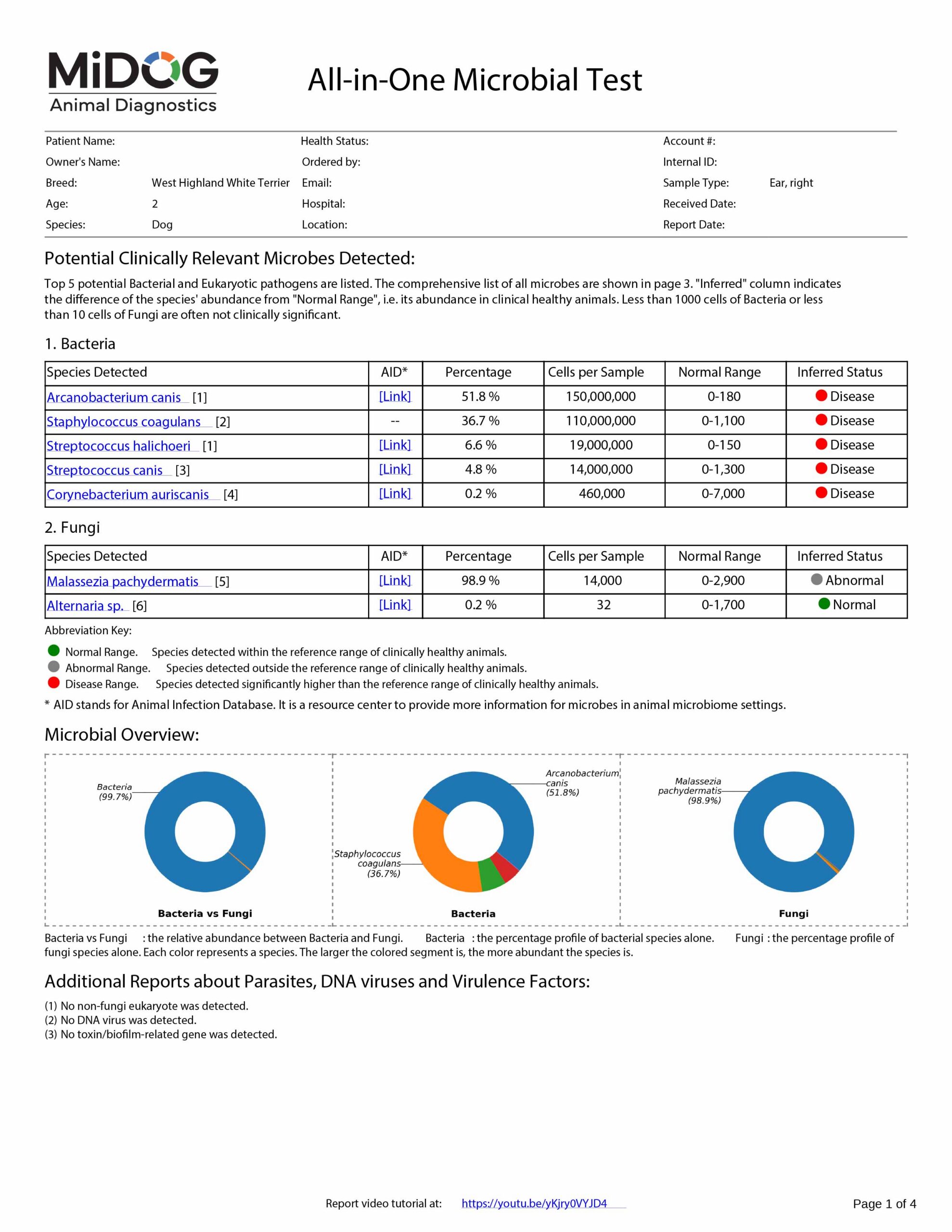Viewport: 952px width, 1232px height.
Task: Click the '460,000' cells per sample value
Action: click(602, 494)
